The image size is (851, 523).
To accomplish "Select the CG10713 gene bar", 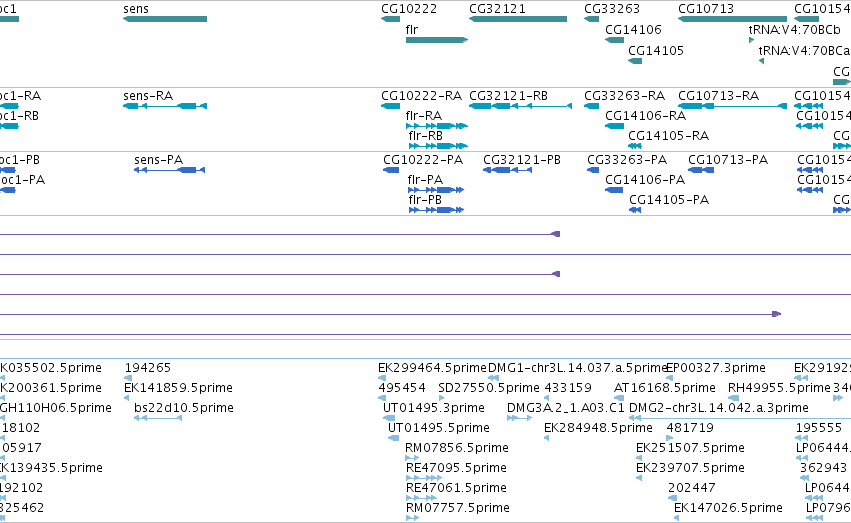I will (732, 19).
